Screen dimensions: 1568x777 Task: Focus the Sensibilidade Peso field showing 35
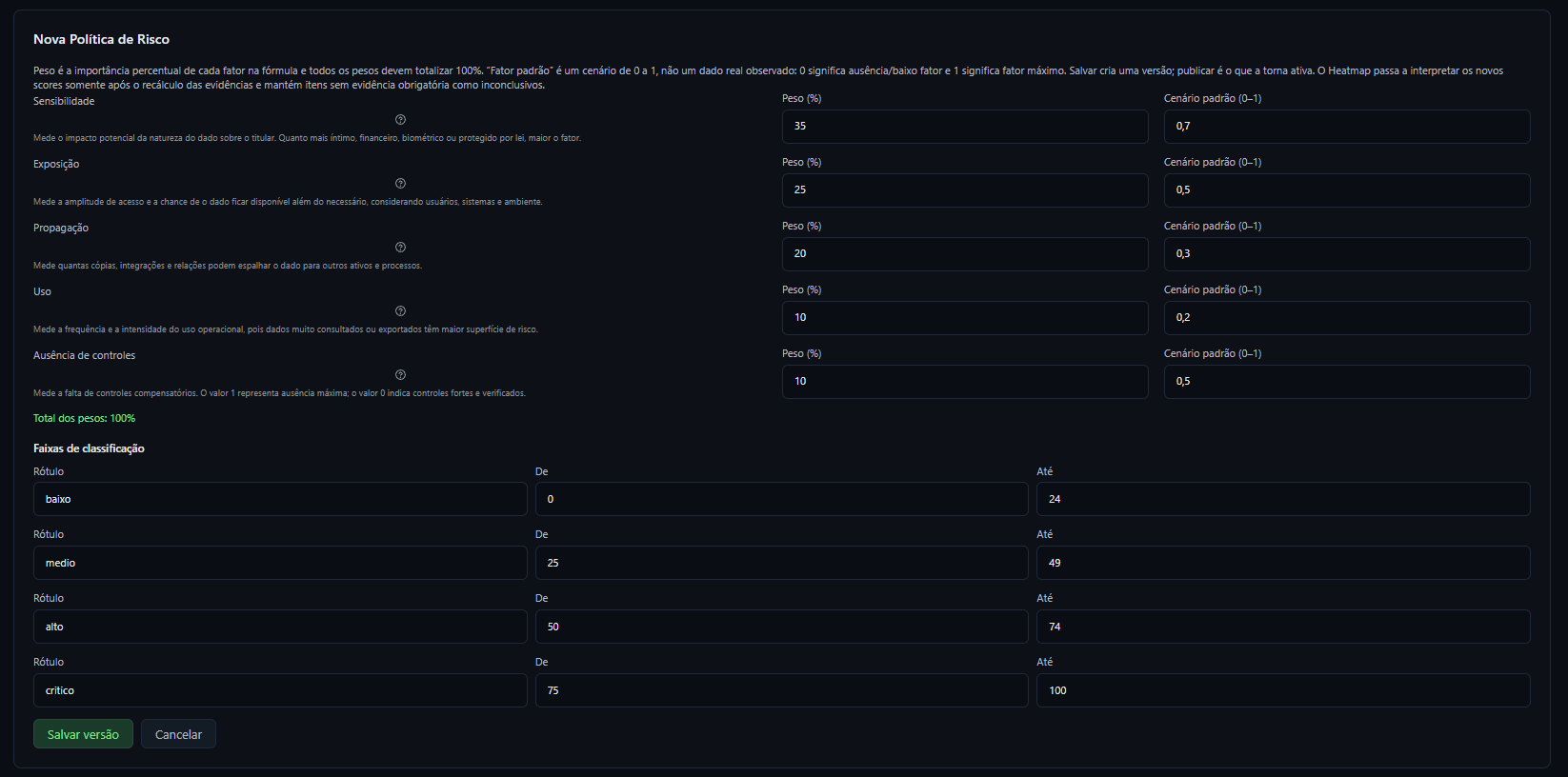pos(965,127)
